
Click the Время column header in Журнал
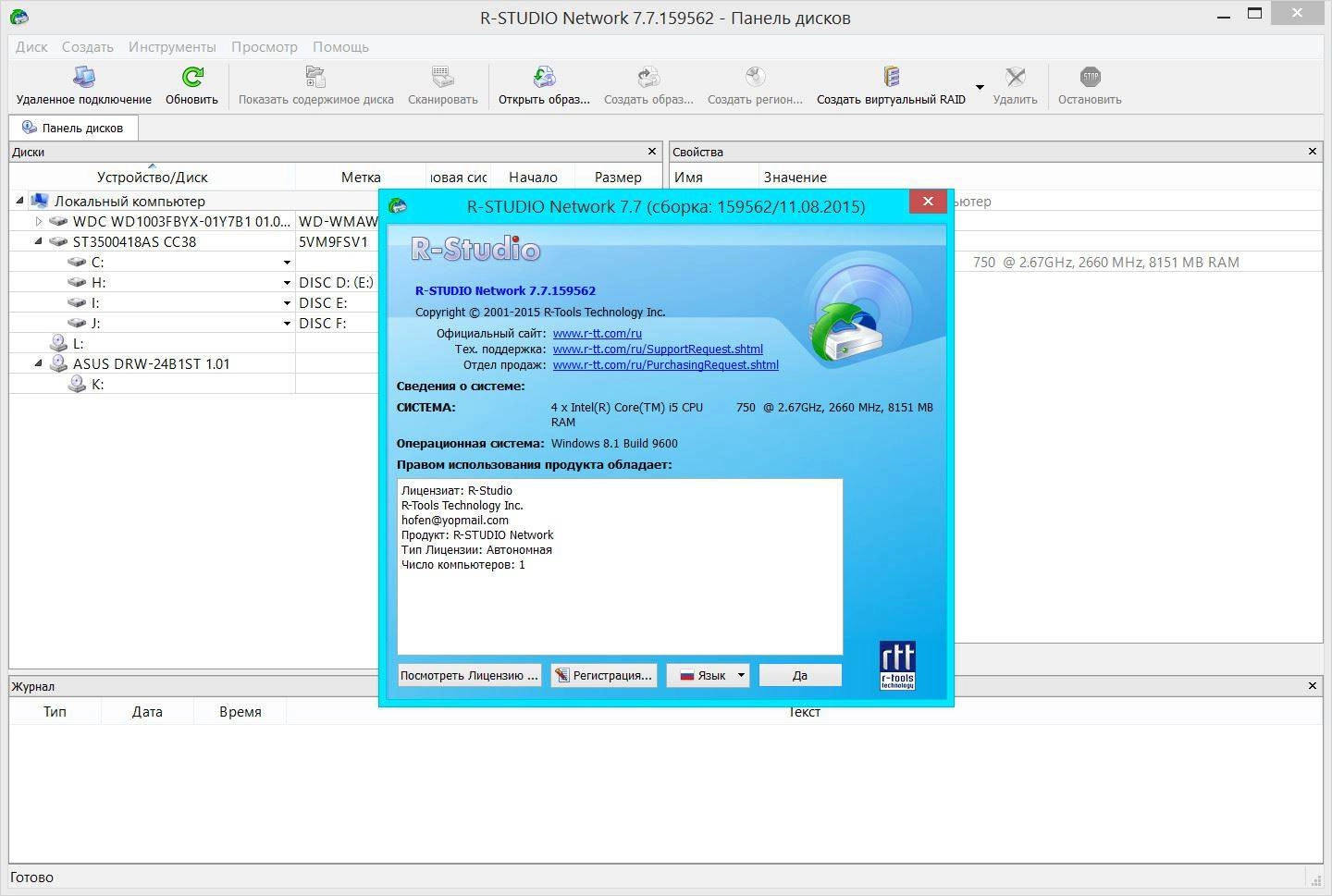[x=240, y=711]
